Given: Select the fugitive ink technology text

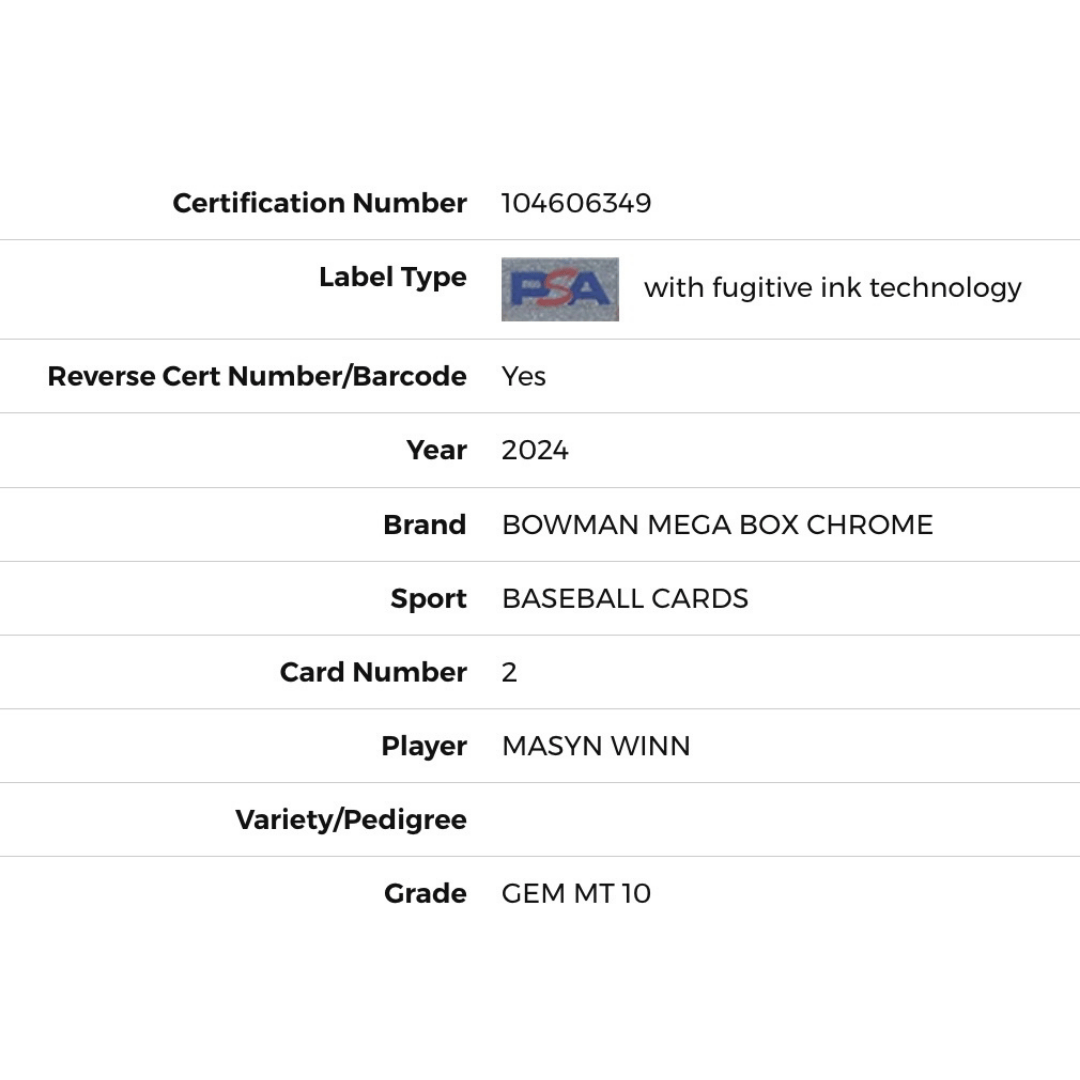Looking at the screenshot, I should tap(833, 288).
